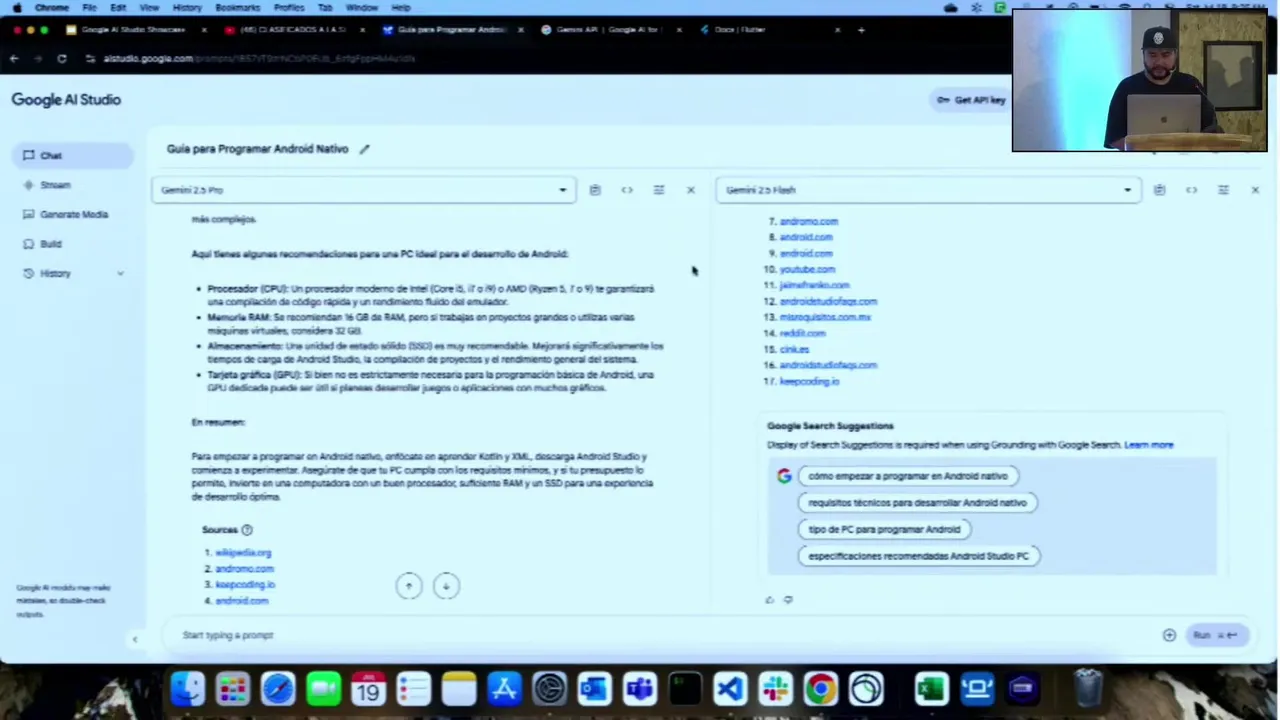Open jaimefranko.com source link

point(814,286)
